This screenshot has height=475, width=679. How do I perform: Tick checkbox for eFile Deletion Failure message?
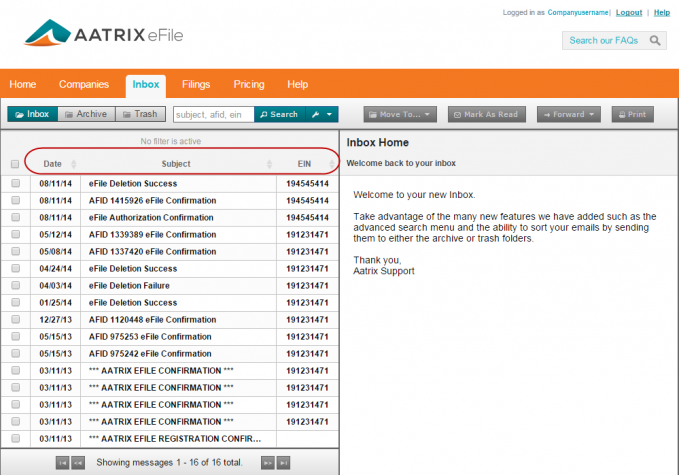[x=15, y=285]
